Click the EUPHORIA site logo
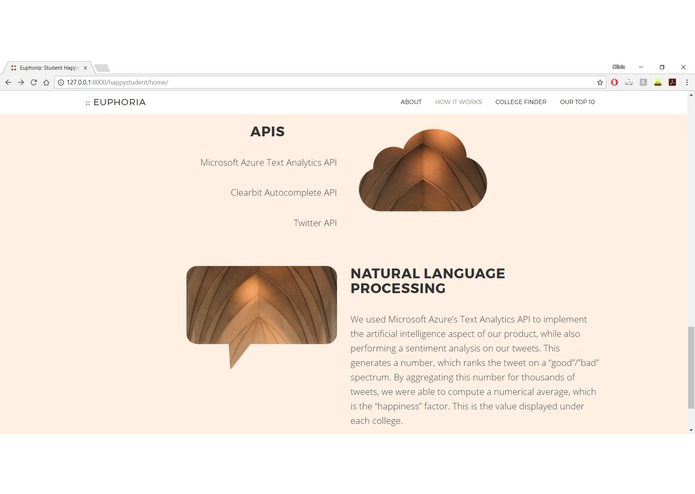695x494 pixels. pos(116,102)
